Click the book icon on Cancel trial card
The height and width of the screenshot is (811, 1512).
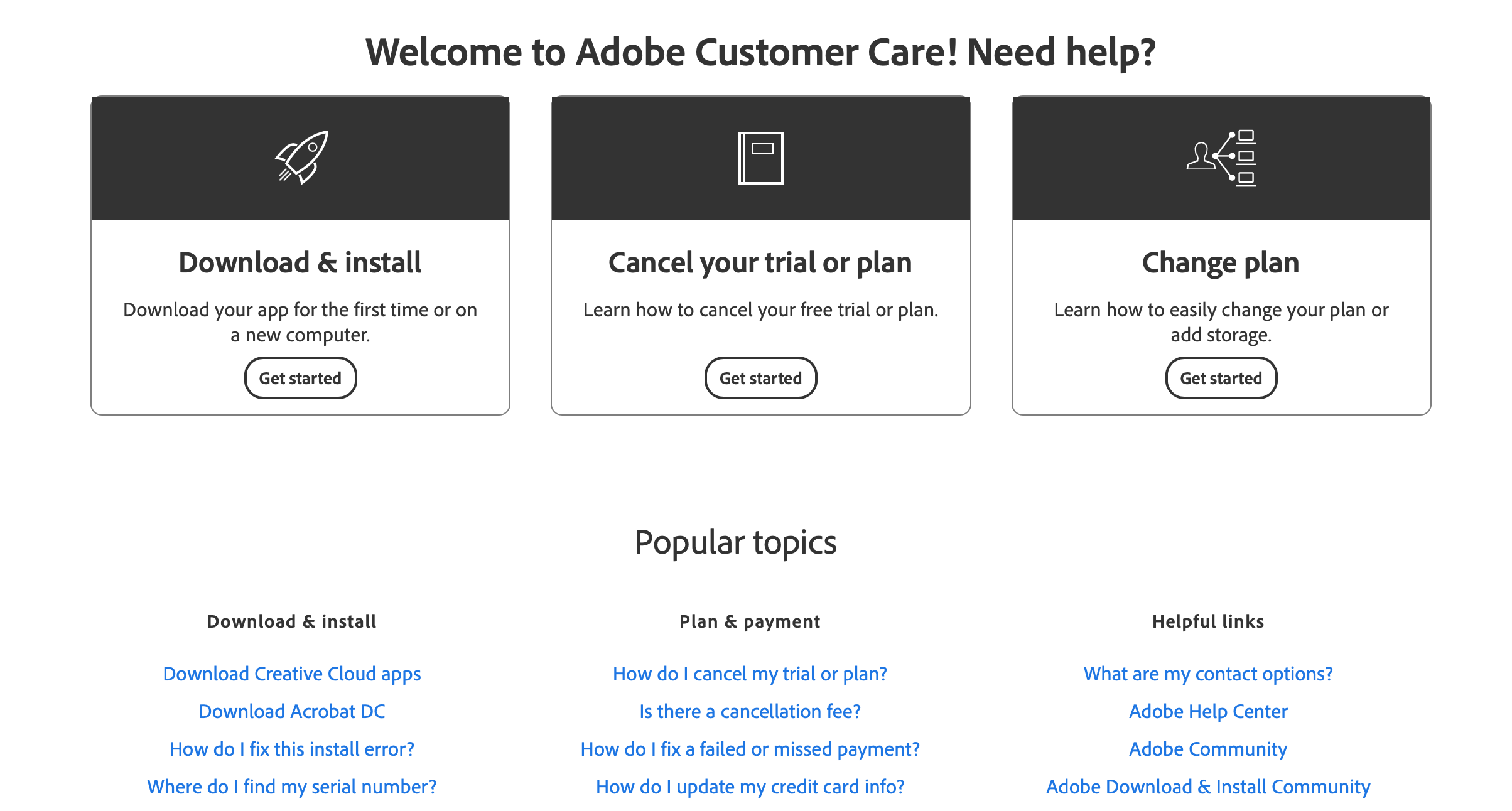[760, 157]
